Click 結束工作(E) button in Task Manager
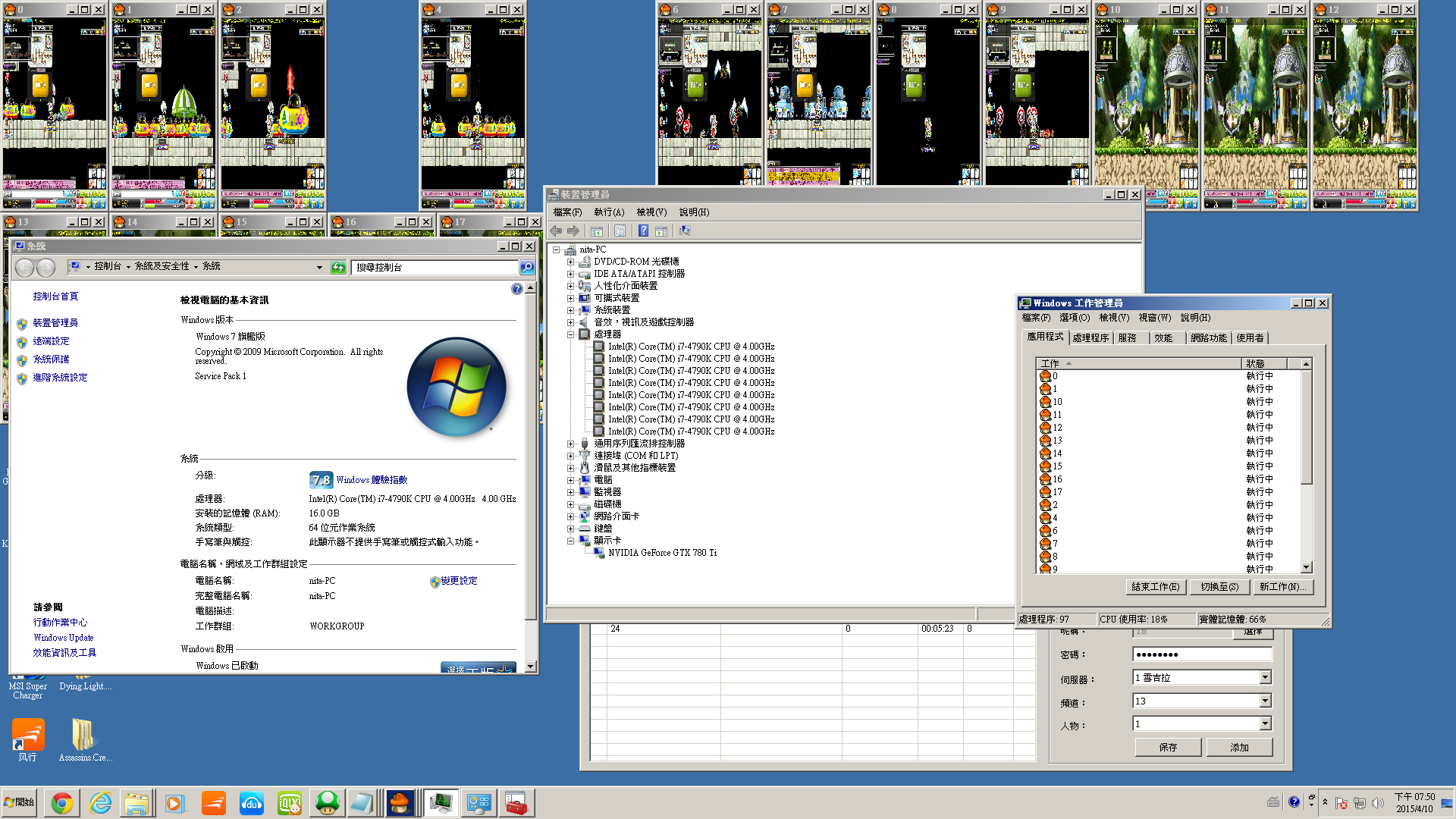1456x819 pixels. 1155,587
